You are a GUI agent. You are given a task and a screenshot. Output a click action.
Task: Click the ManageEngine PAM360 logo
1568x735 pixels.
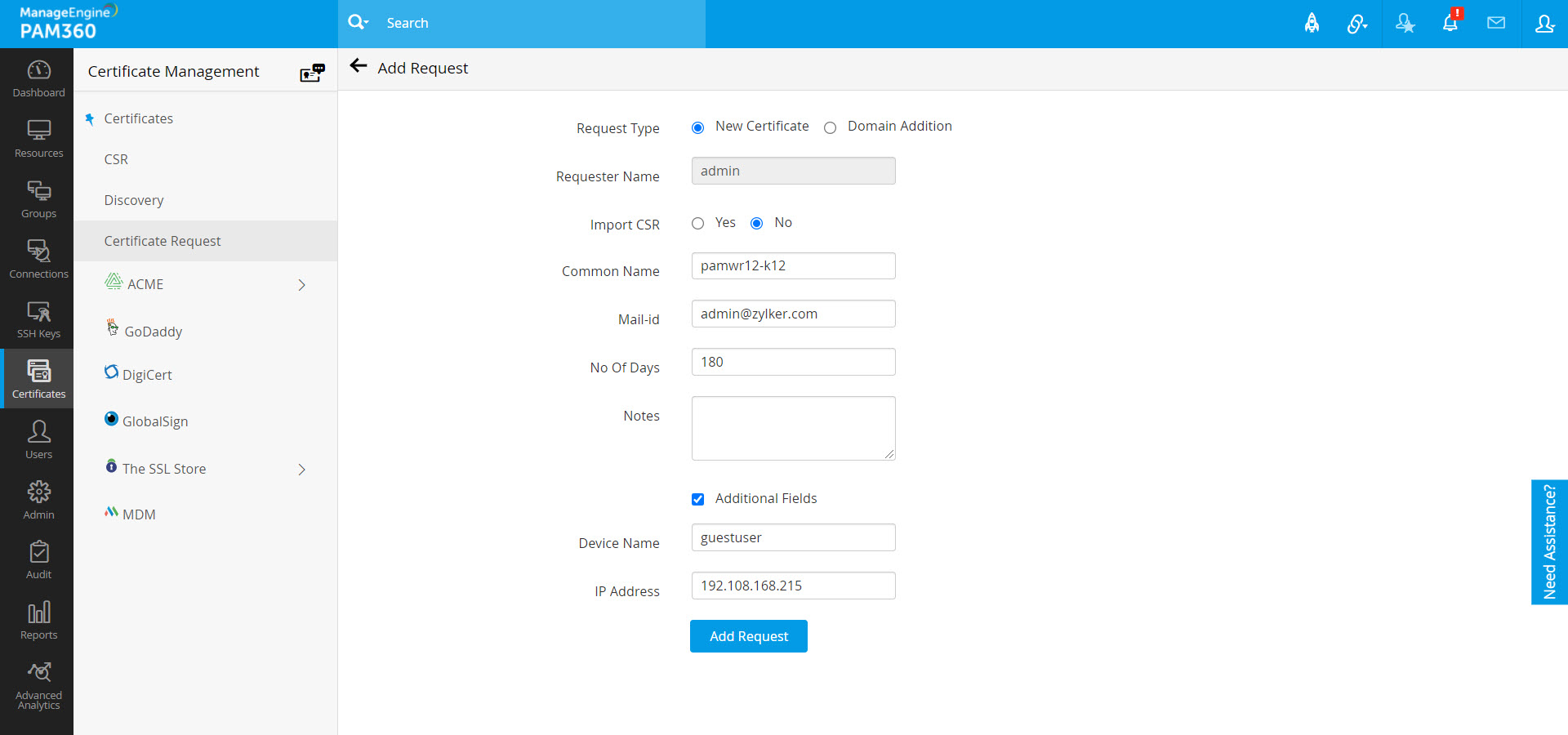click(x=69, y=23)
